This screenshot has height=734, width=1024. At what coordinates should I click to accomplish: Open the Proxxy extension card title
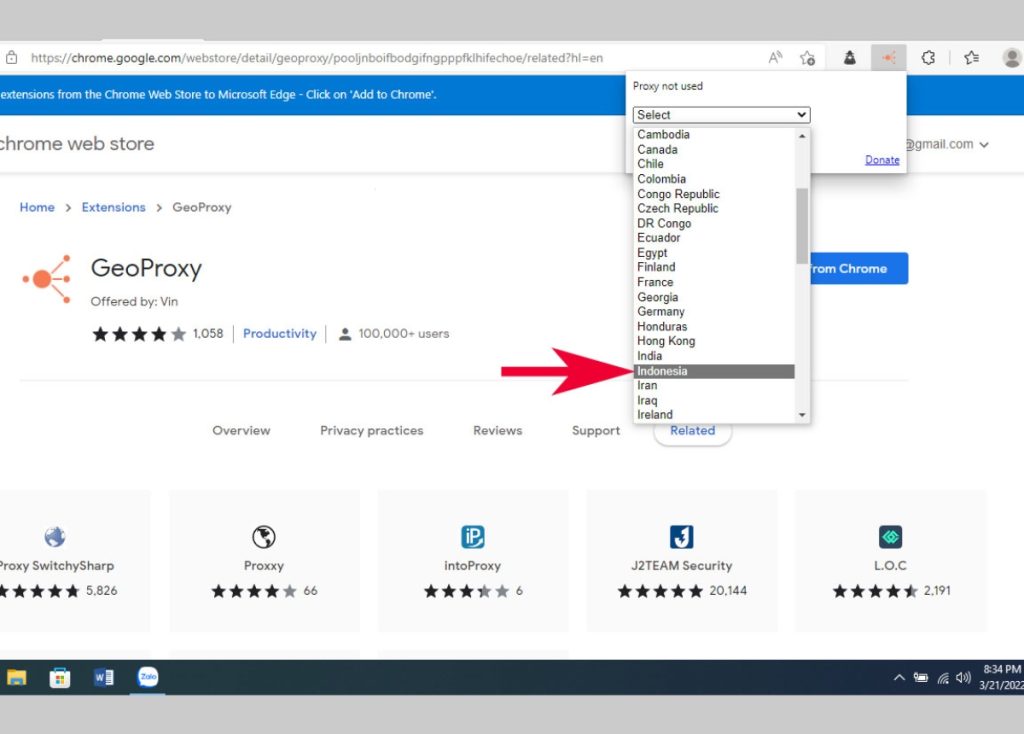click(x=264, y=566)
